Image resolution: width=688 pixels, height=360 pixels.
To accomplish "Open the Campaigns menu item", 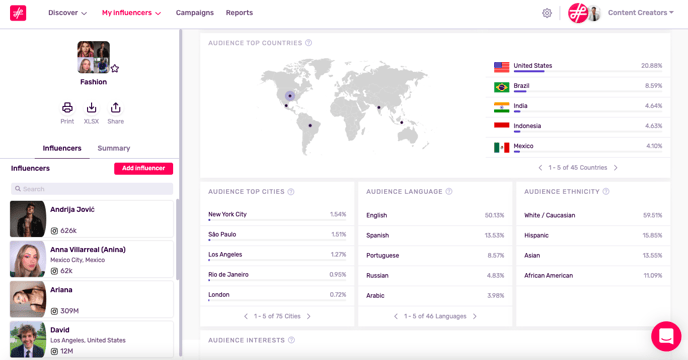I will tap(195, 13).
